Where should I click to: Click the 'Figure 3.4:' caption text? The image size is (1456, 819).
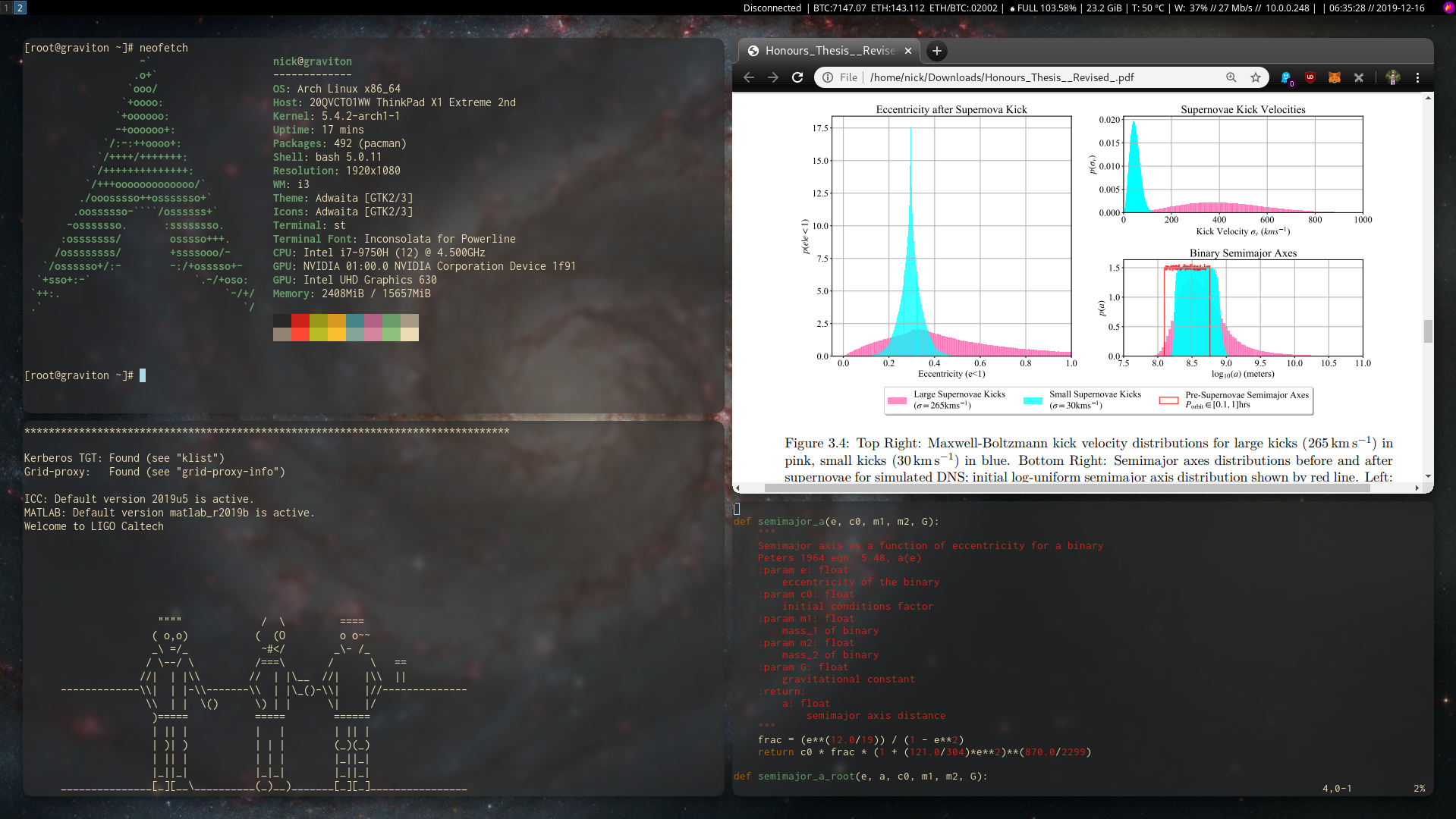pyautogui.click(x=816, y=443)
